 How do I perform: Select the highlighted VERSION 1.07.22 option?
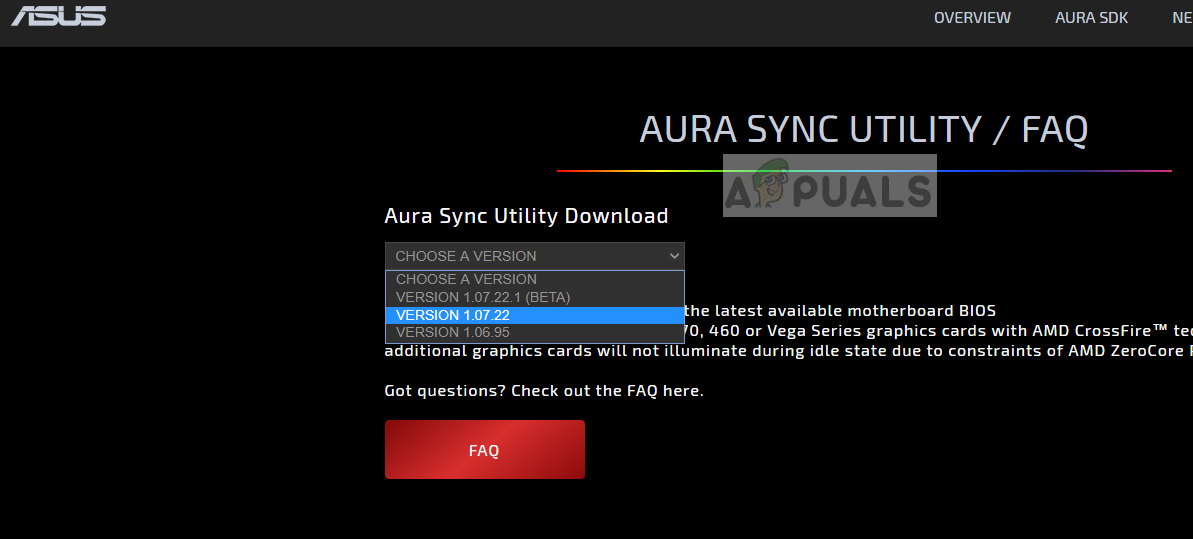click(x=535, y=315)
